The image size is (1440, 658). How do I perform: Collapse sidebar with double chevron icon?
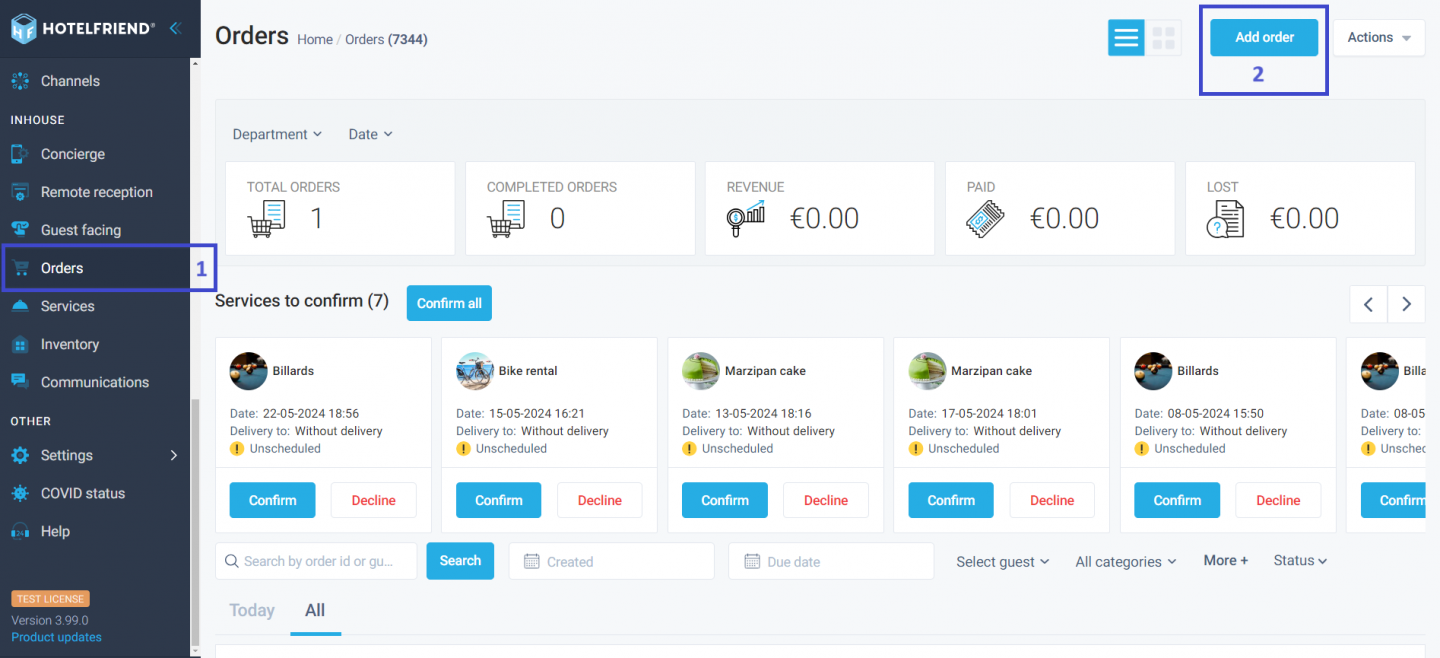175,28
